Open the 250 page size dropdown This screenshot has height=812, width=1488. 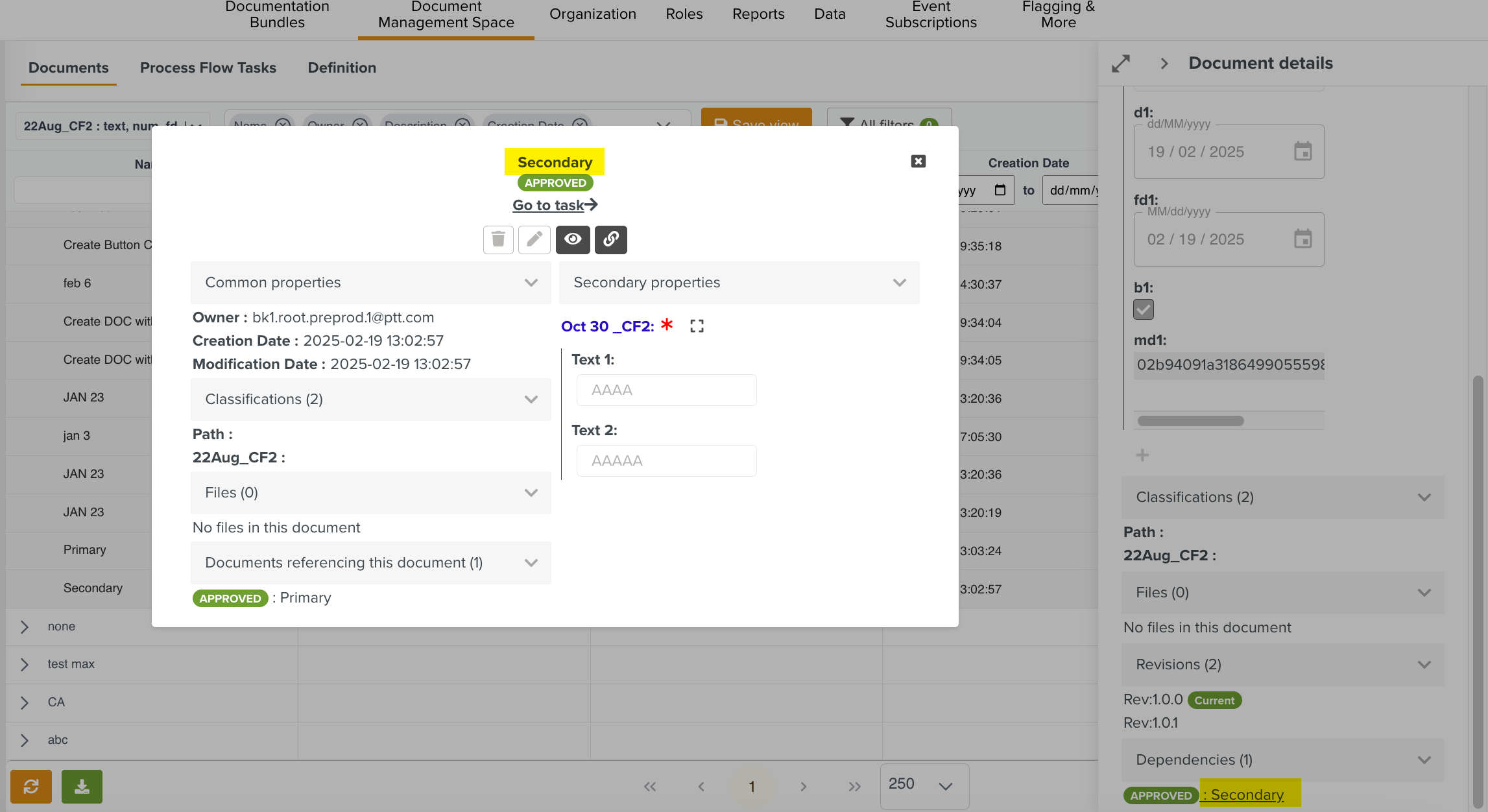[924, 785]
